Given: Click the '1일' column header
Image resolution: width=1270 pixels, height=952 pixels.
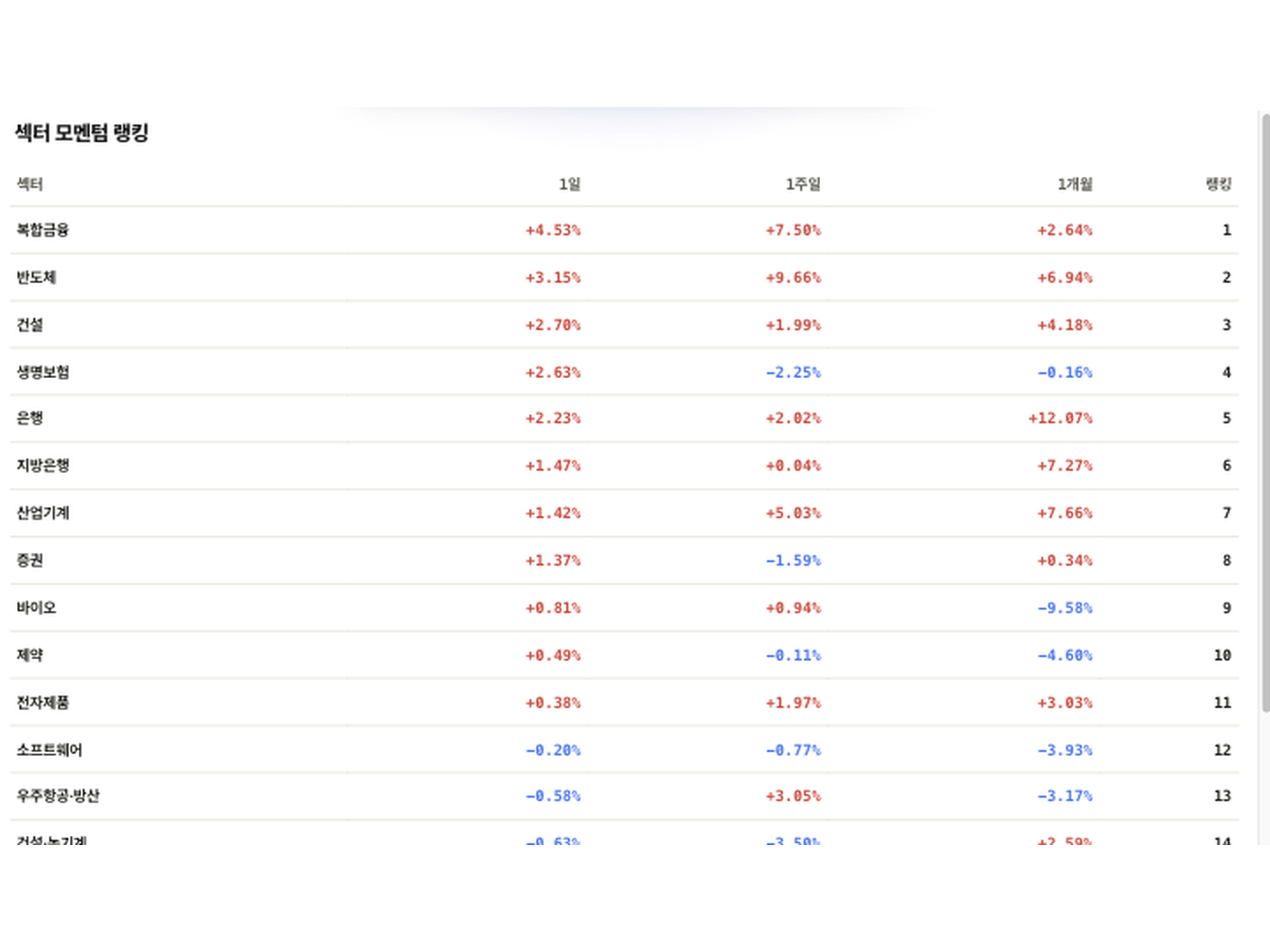Looking at the screenshot, I should click(570, 184).
